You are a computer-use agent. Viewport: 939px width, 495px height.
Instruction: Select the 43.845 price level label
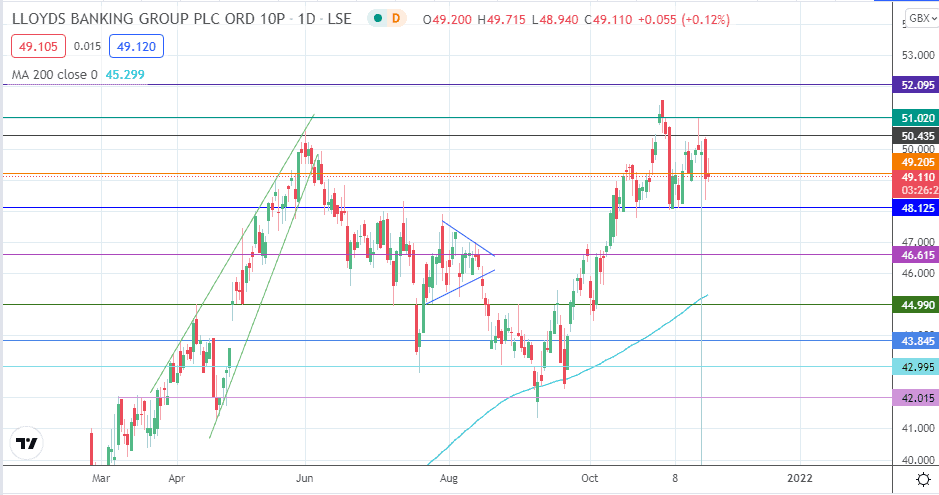(x=916, y=341)
